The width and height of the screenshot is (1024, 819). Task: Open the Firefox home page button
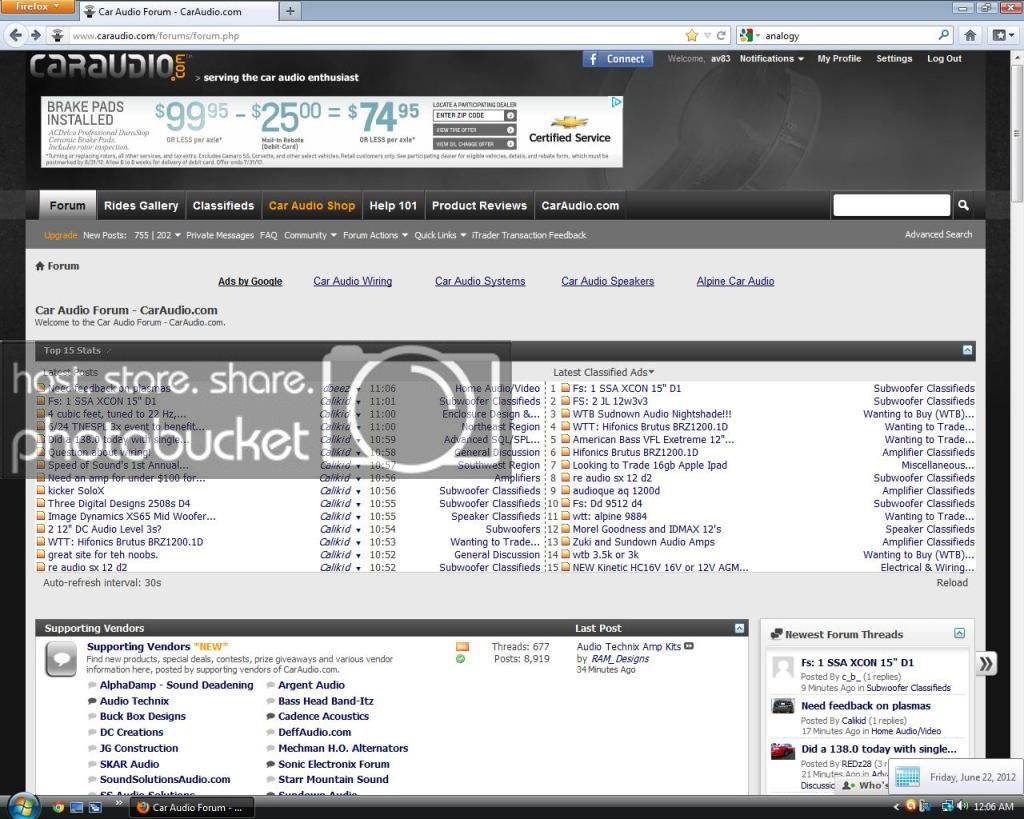(970, 35)
